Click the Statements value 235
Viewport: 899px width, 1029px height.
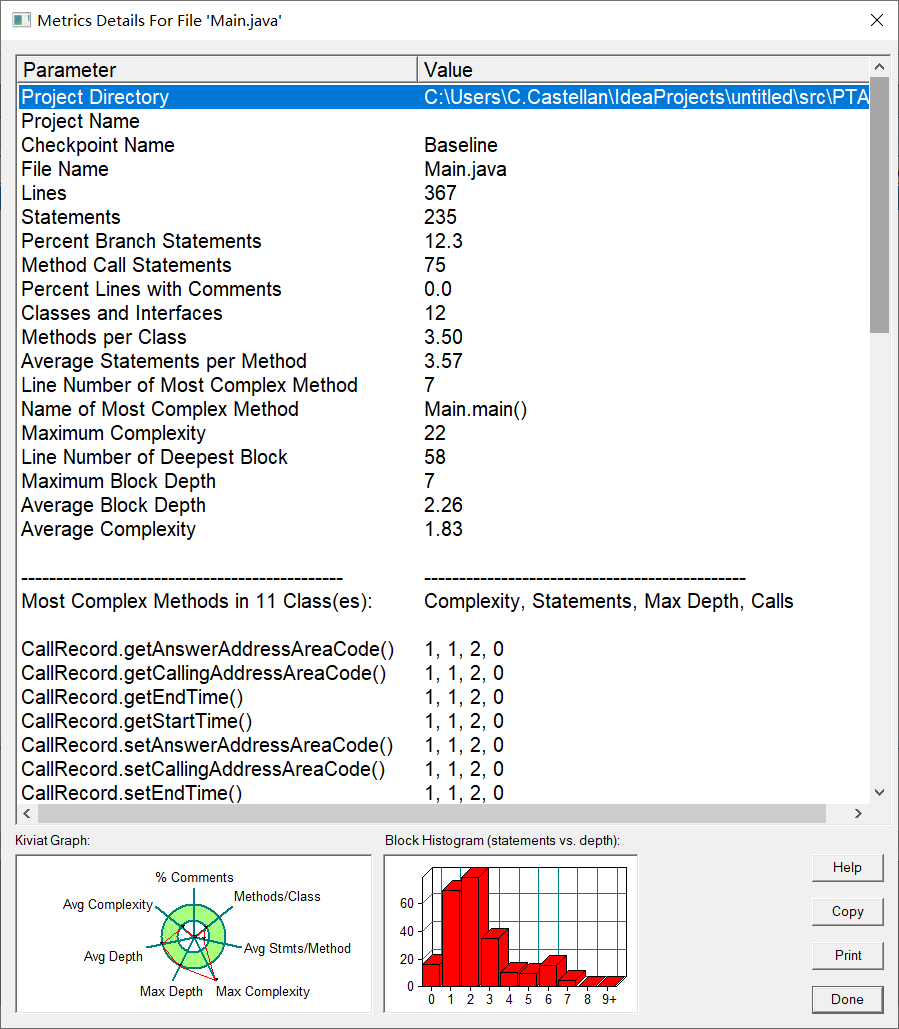(x=440, y=217)
